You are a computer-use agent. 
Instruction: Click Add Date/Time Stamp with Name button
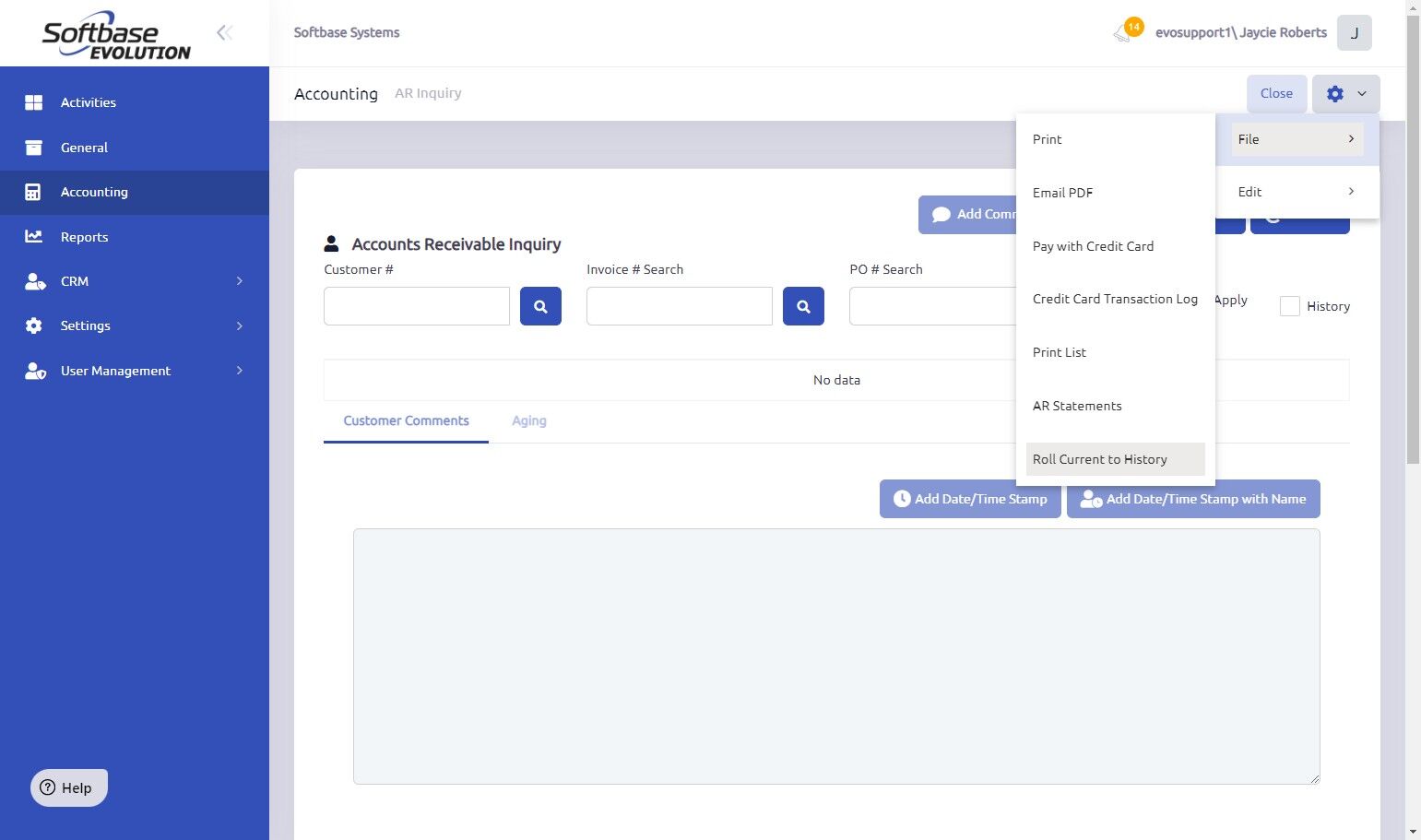point(1192,499)
